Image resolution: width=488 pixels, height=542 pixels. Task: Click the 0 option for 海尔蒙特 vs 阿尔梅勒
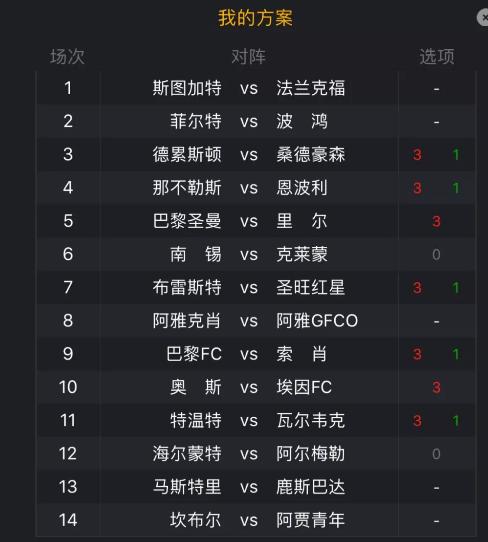click(x=437, y=454)
